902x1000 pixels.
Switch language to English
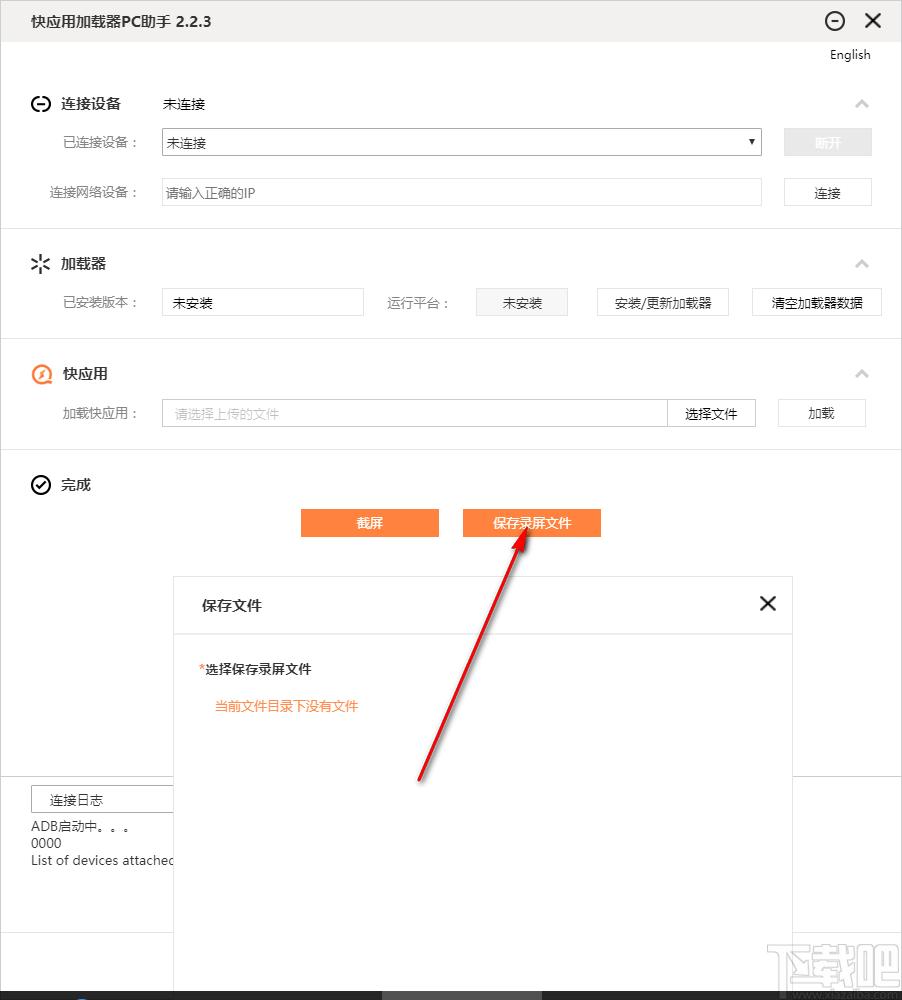tap(849, 55)
